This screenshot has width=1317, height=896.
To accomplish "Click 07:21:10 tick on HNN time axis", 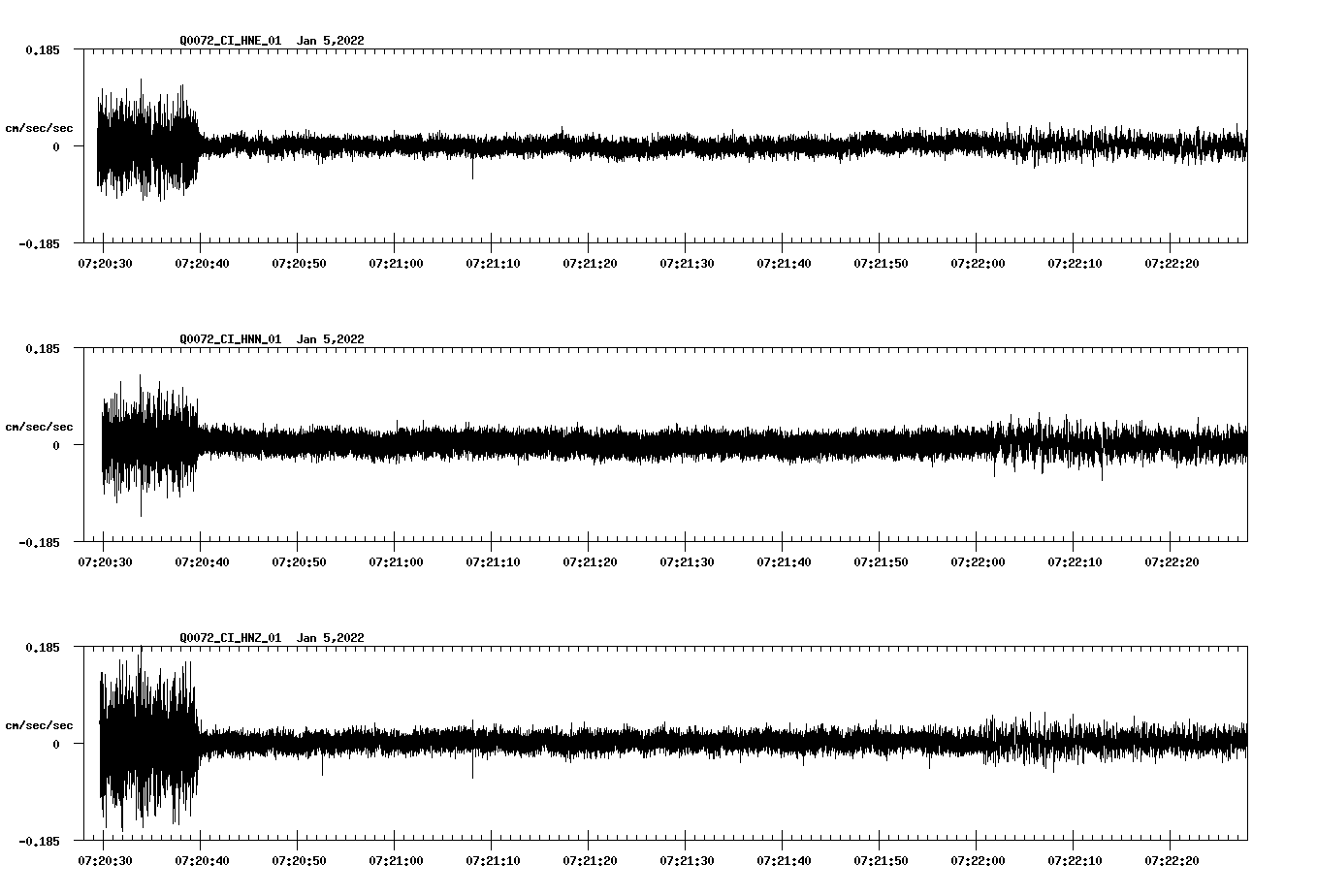I will pos(493,562).
